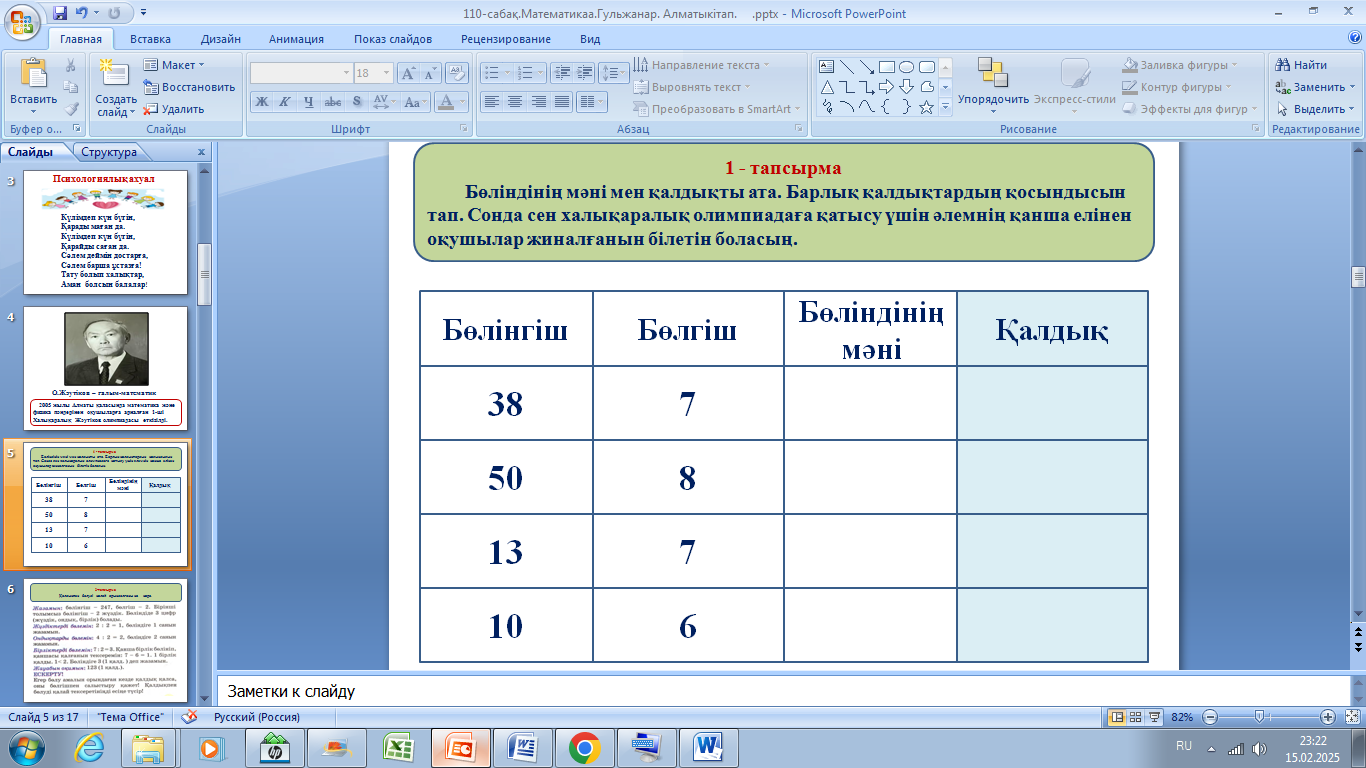
Task: Save the presentation from Quick Access toolbar
Action: pos(60,13)
